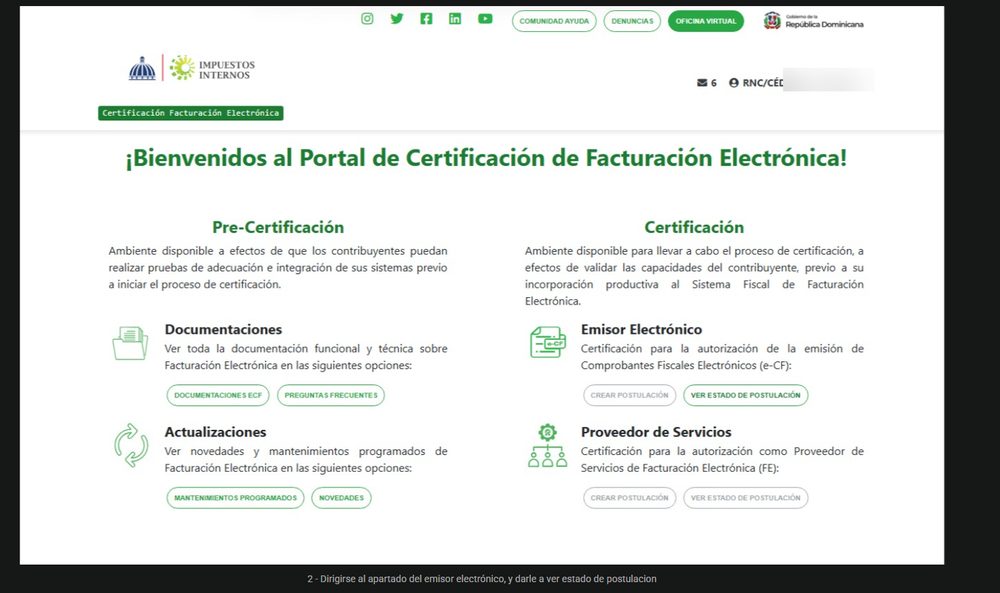Screen dimensions: 1000x593
Task: Click the Pre-Certificación heading
Action: (x=278, y=228)
